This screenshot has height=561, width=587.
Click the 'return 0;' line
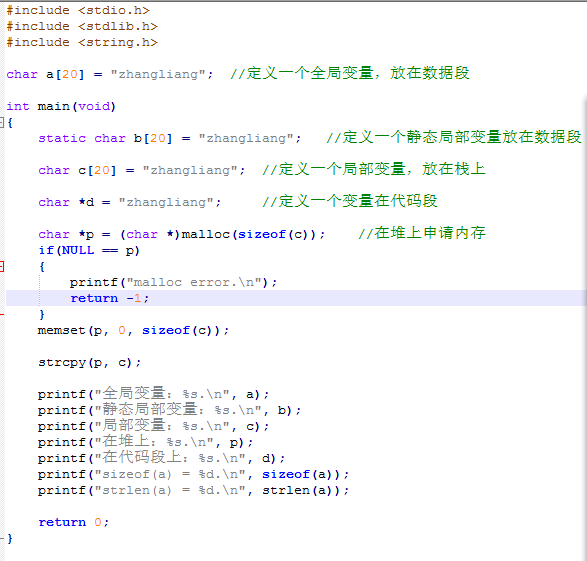(x=74, y=522)
